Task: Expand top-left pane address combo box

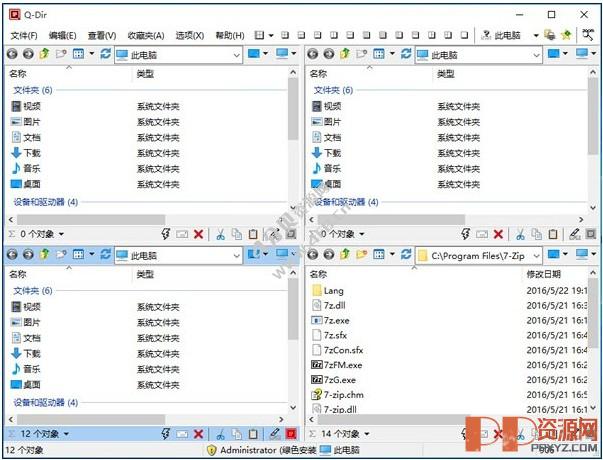Action: tap(237, 55)
